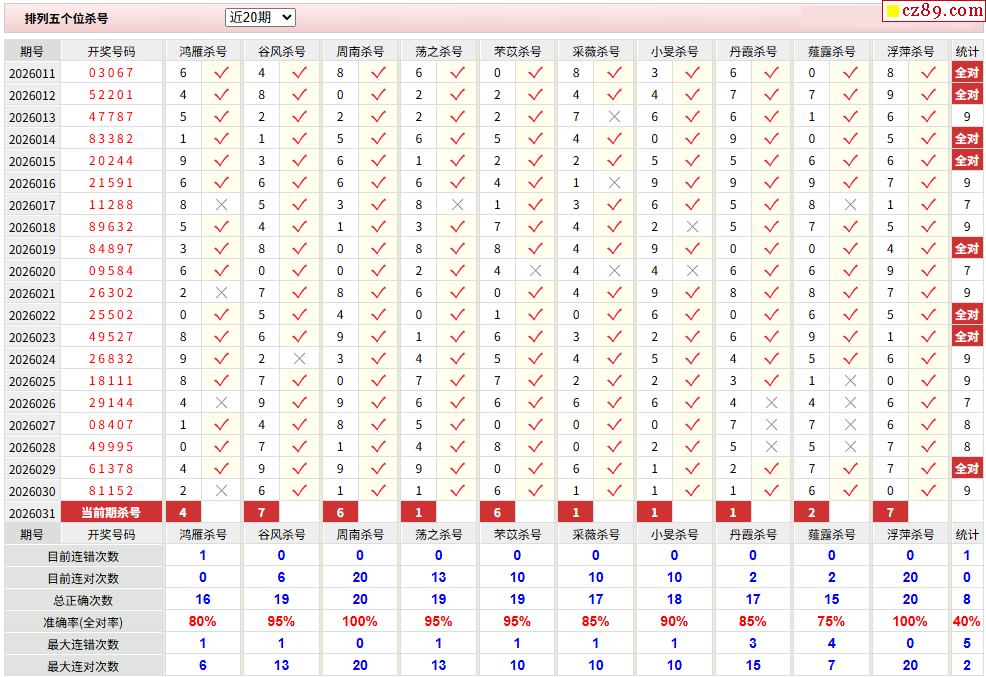This screenshot has height=677, width=986.
Task: Click the red 全对 badge in row 2026029
Action: pos(966,469)
